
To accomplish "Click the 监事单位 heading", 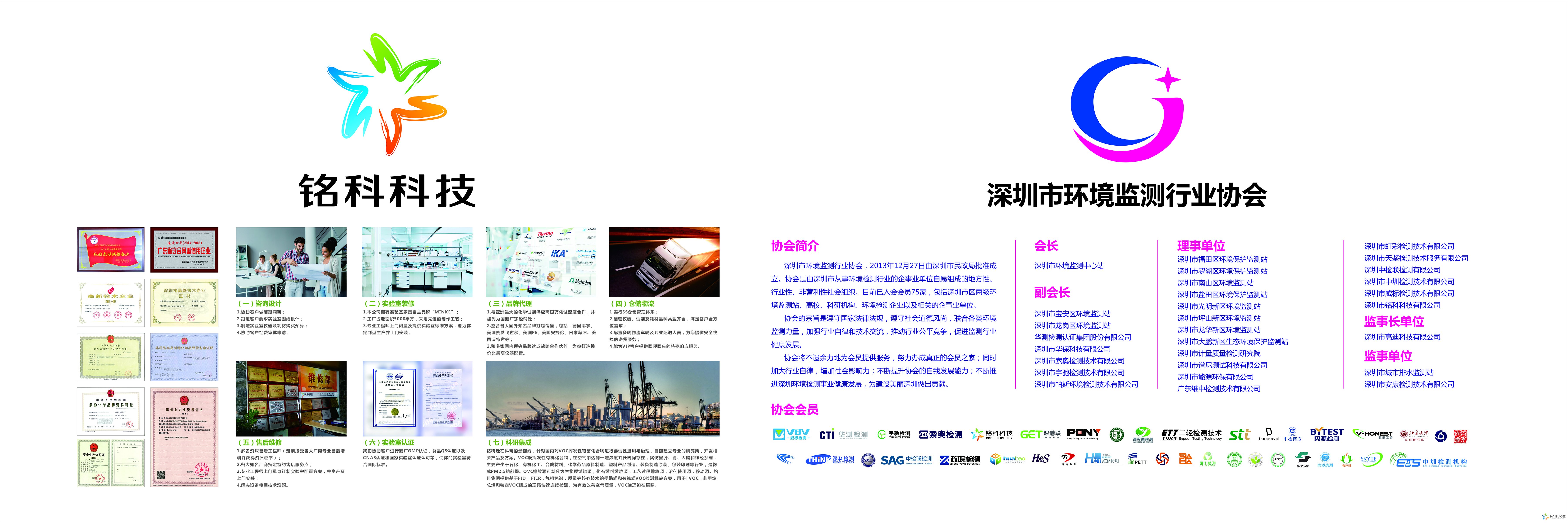I will 1388,356.
